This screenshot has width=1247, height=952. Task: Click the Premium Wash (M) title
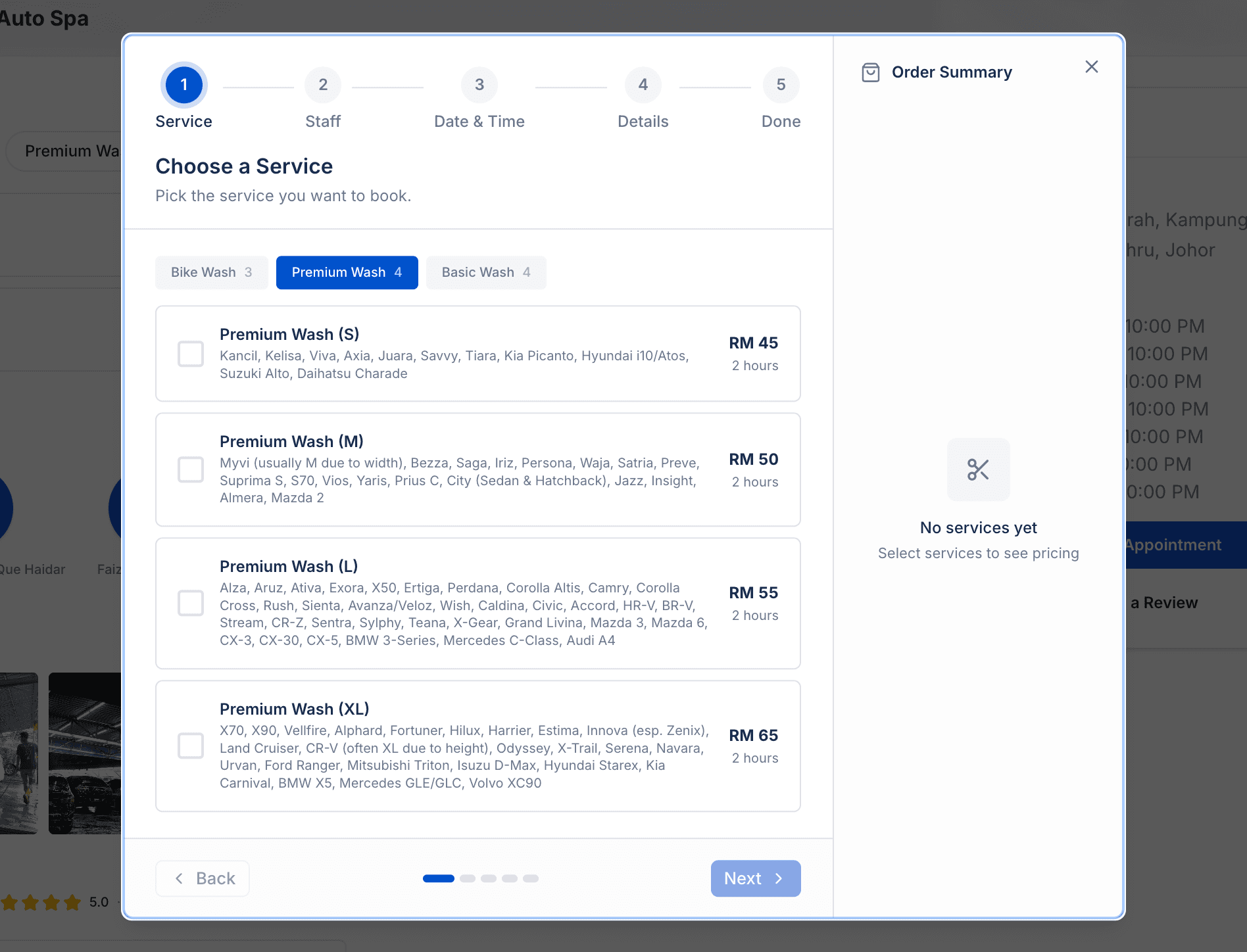pos(291,441)
